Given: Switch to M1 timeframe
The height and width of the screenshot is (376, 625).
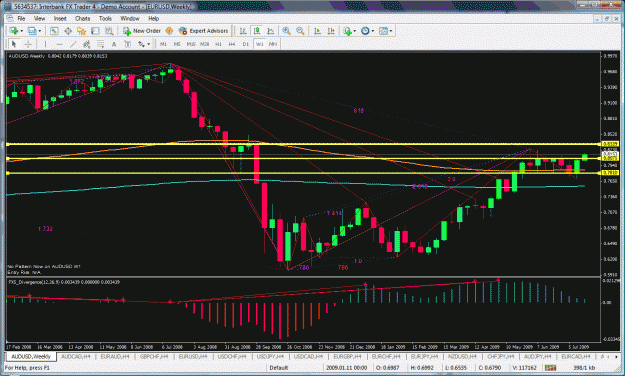Looking at the screenshot, I should pyautogui.click(x=163, y=44).
